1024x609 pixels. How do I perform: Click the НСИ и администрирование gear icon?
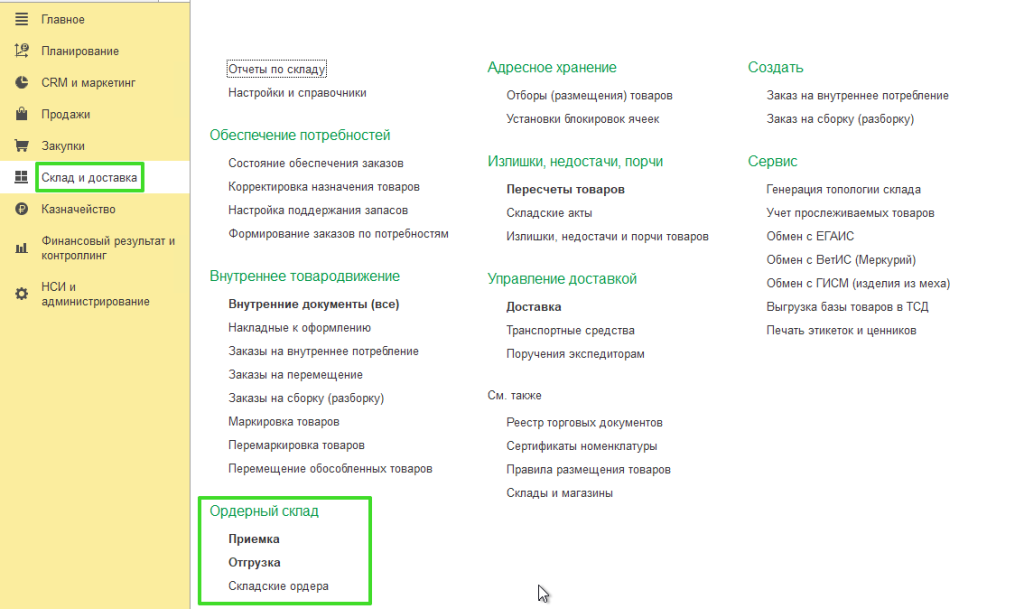click(x=22, y=294)
